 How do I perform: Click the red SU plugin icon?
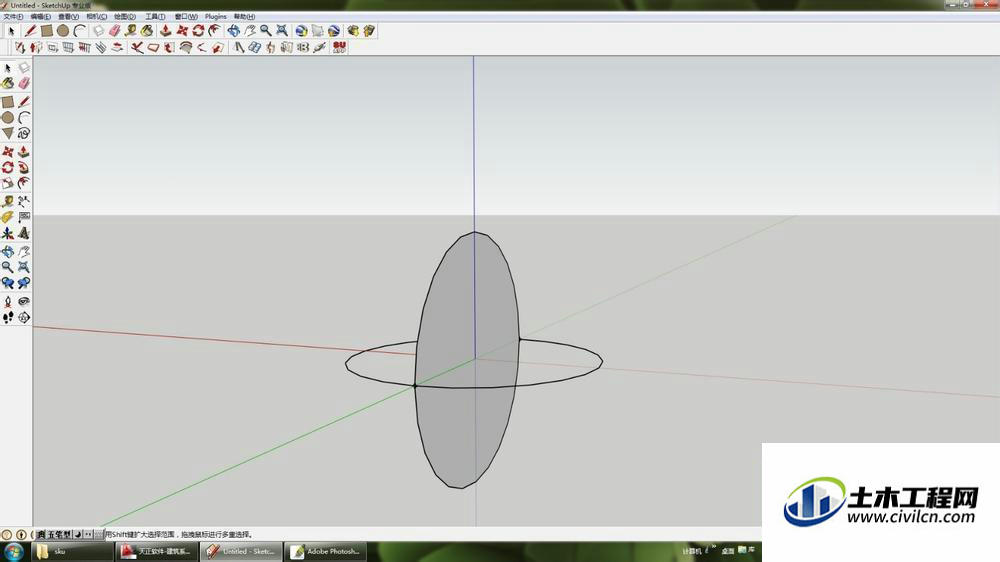339,47
